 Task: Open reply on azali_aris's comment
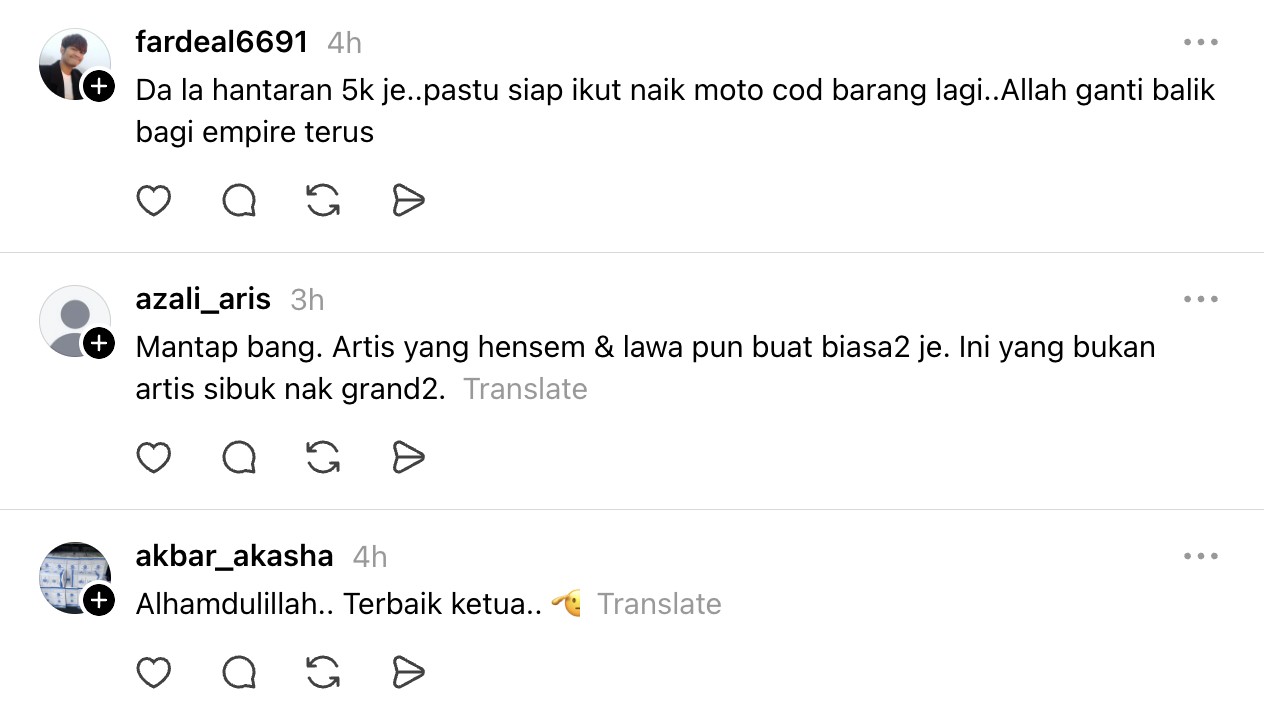coord(239,458)
